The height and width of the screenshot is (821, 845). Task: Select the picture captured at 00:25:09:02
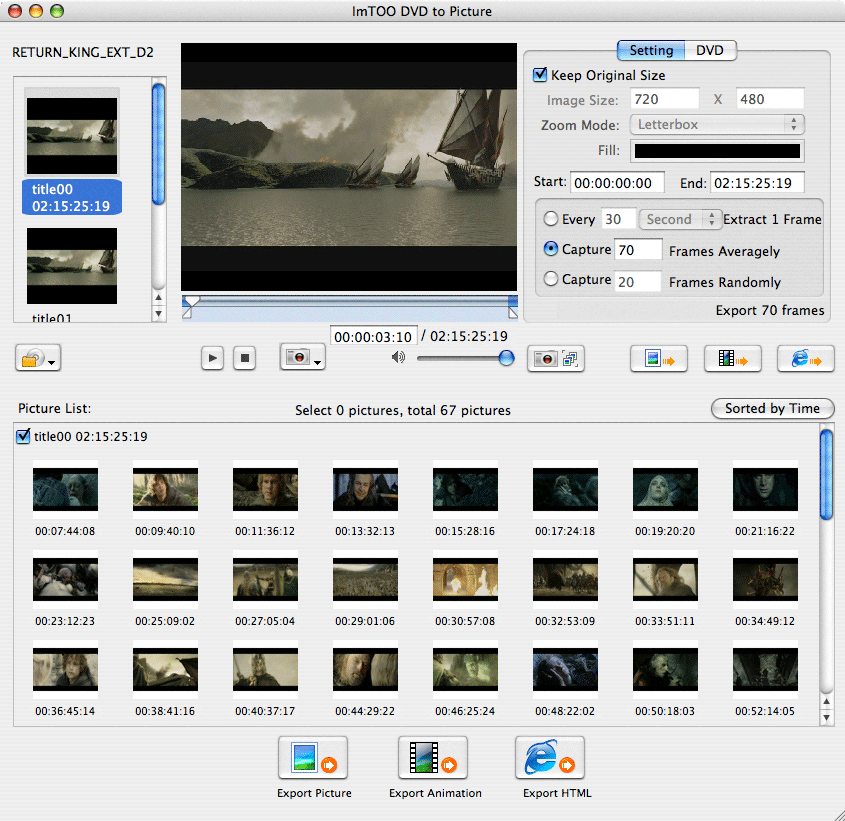pos(165,579)
